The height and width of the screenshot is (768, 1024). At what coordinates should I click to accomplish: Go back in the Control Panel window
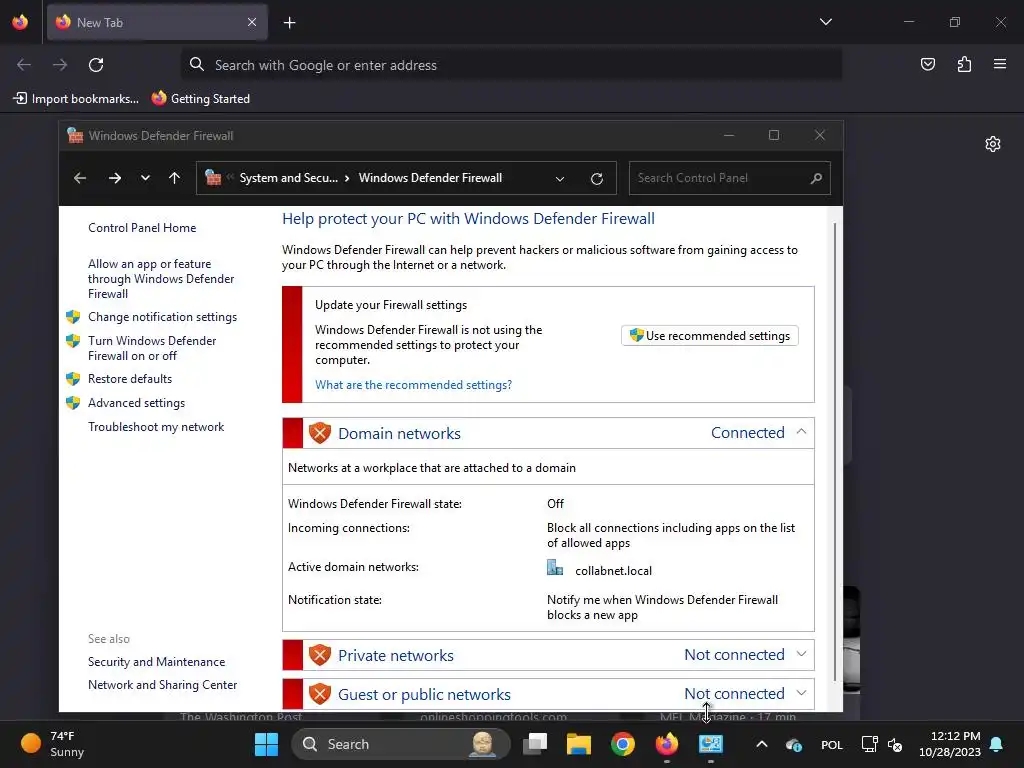click(80, 178)
